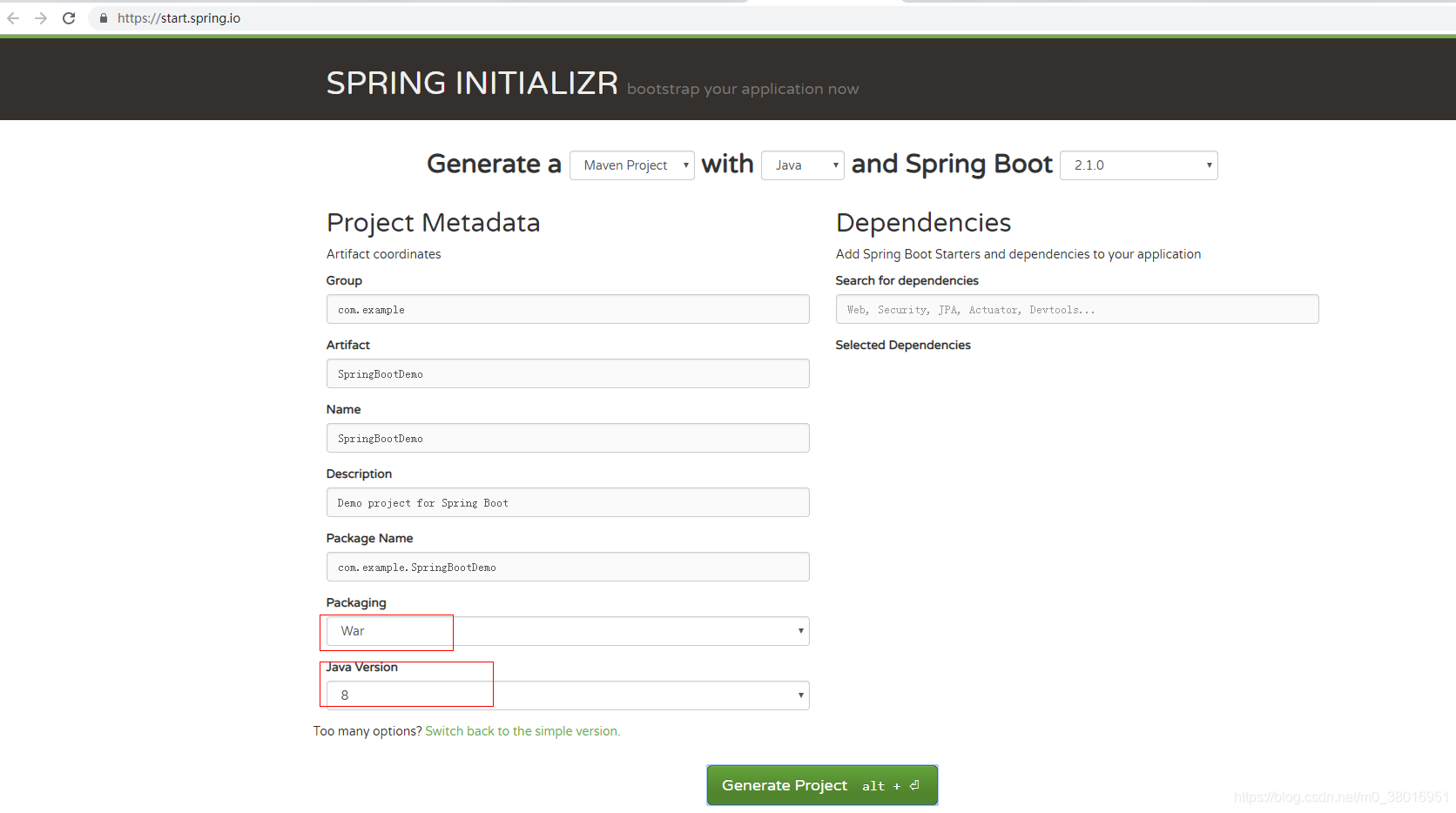Open the Maven Project type dropdown
This screenshot has height=813, width=1456.
pyautogui.click(x=632, y=165)
